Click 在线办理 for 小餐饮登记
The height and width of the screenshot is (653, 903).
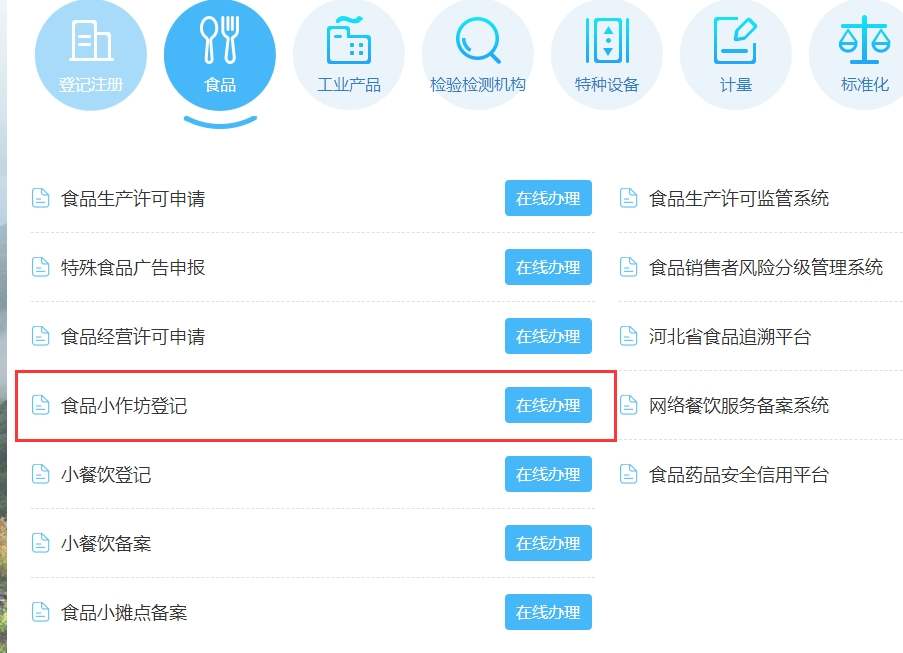point(548,474)
